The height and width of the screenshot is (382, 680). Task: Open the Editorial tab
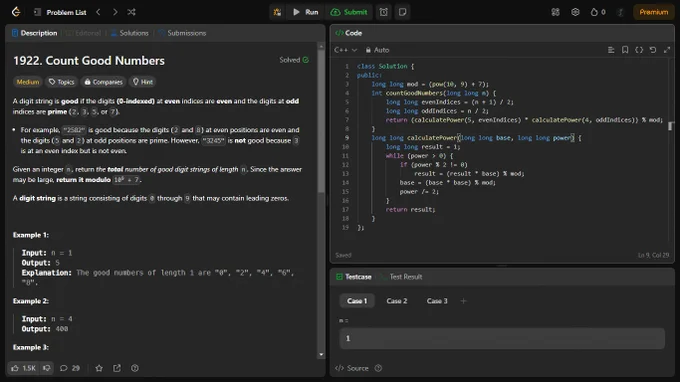coord(82,33)
